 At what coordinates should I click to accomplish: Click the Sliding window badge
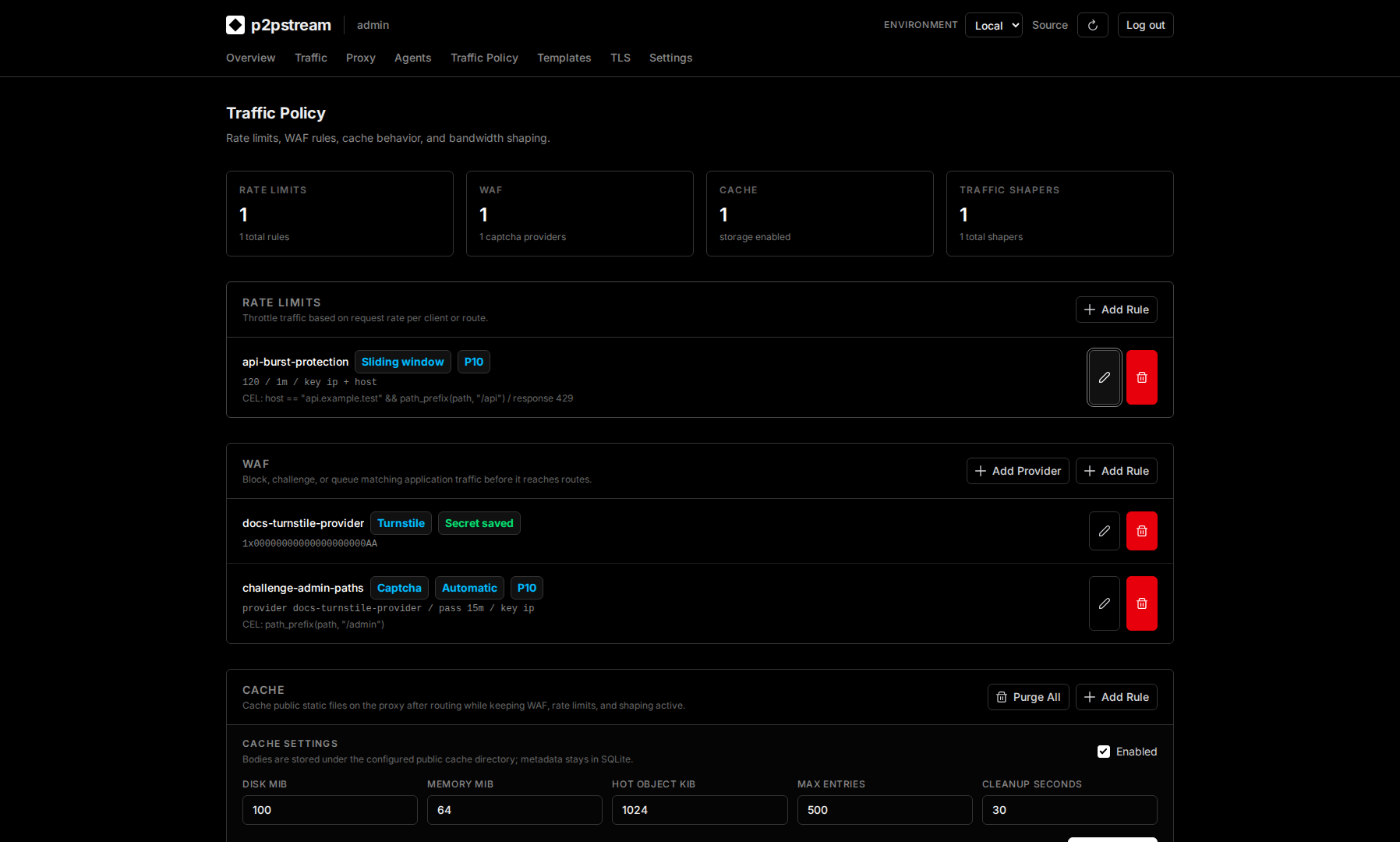point(403,362)
